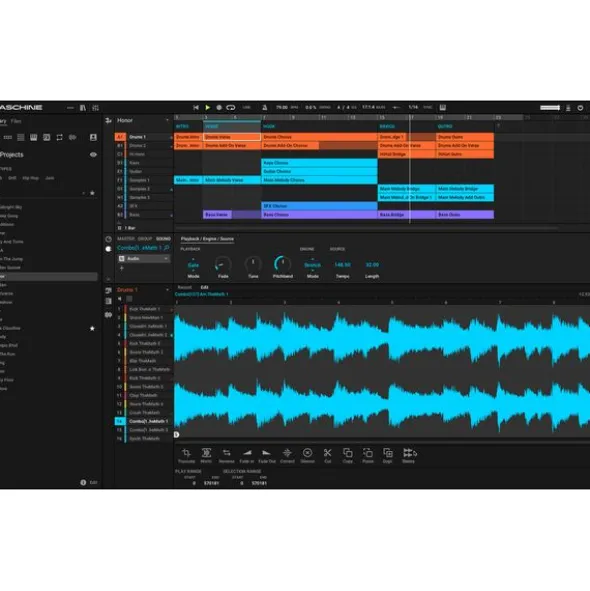Toggle the metronome icon

(x=265, y=107)
